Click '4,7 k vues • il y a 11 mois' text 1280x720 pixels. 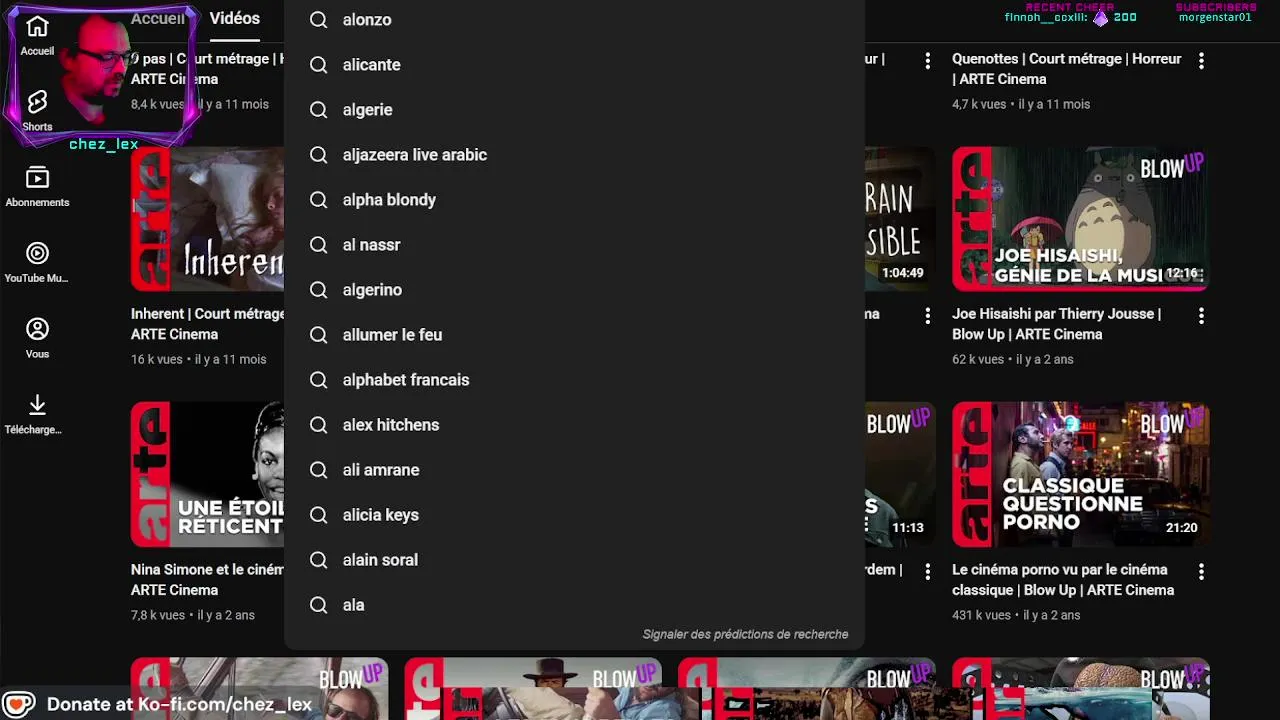tap(1021, 105)
